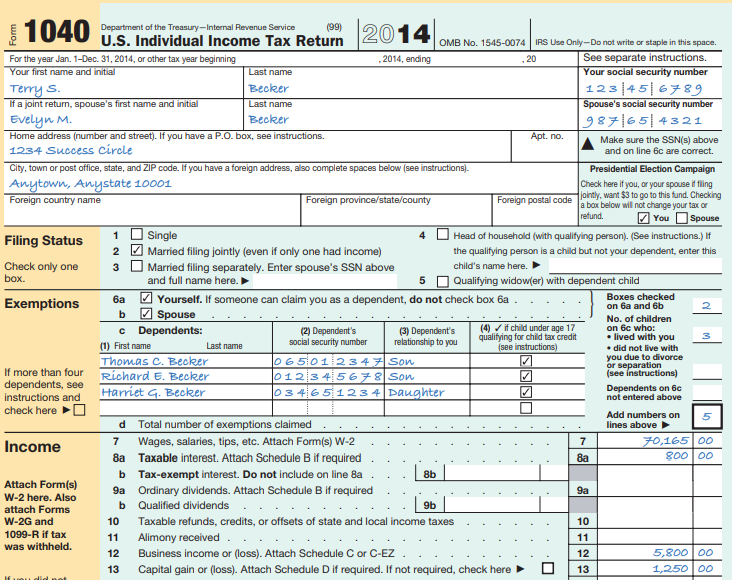Screen dimensions: 732x580
Task: Check the empty fourth dependent credit box
Action: coord(526,408)
